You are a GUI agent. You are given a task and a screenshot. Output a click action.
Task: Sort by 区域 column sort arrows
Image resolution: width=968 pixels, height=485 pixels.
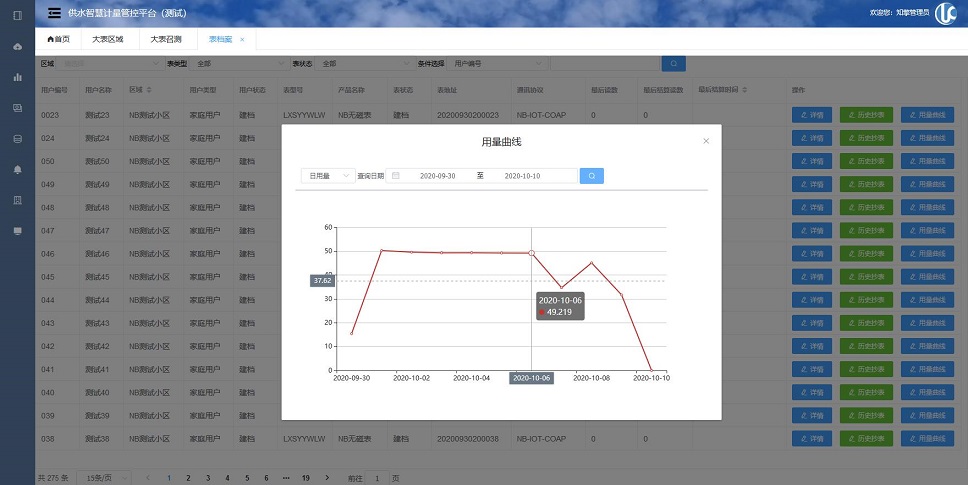pyautogui.click(x=149, y=90)
